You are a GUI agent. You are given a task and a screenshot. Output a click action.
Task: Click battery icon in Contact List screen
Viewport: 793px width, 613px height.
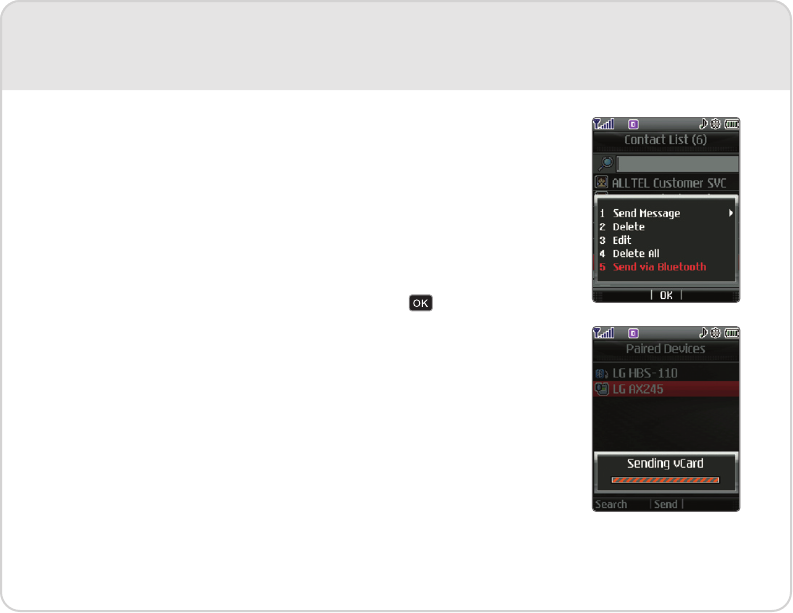[x=731, y=124]
